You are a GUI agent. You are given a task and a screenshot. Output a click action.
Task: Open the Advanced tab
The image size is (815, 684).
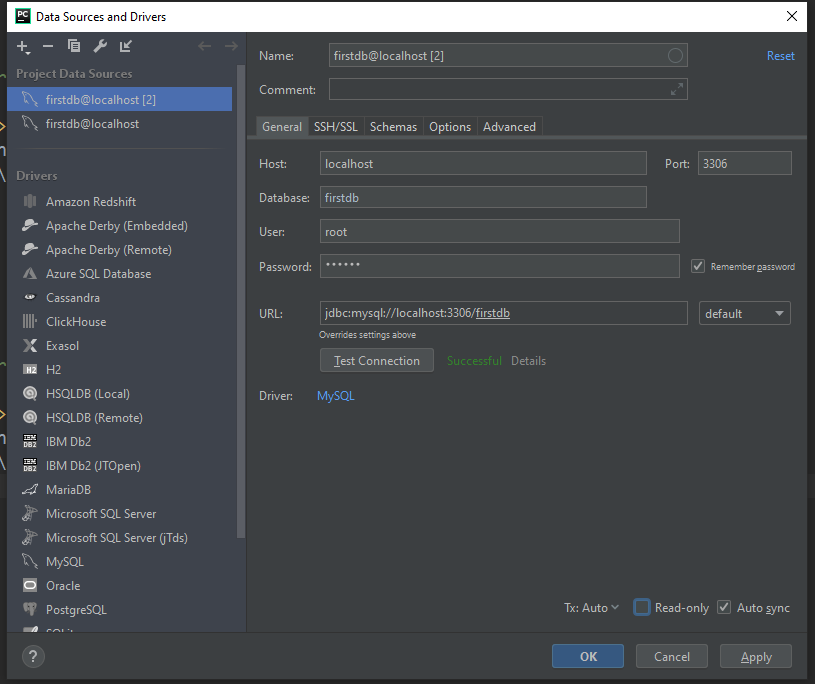point(509,126)
